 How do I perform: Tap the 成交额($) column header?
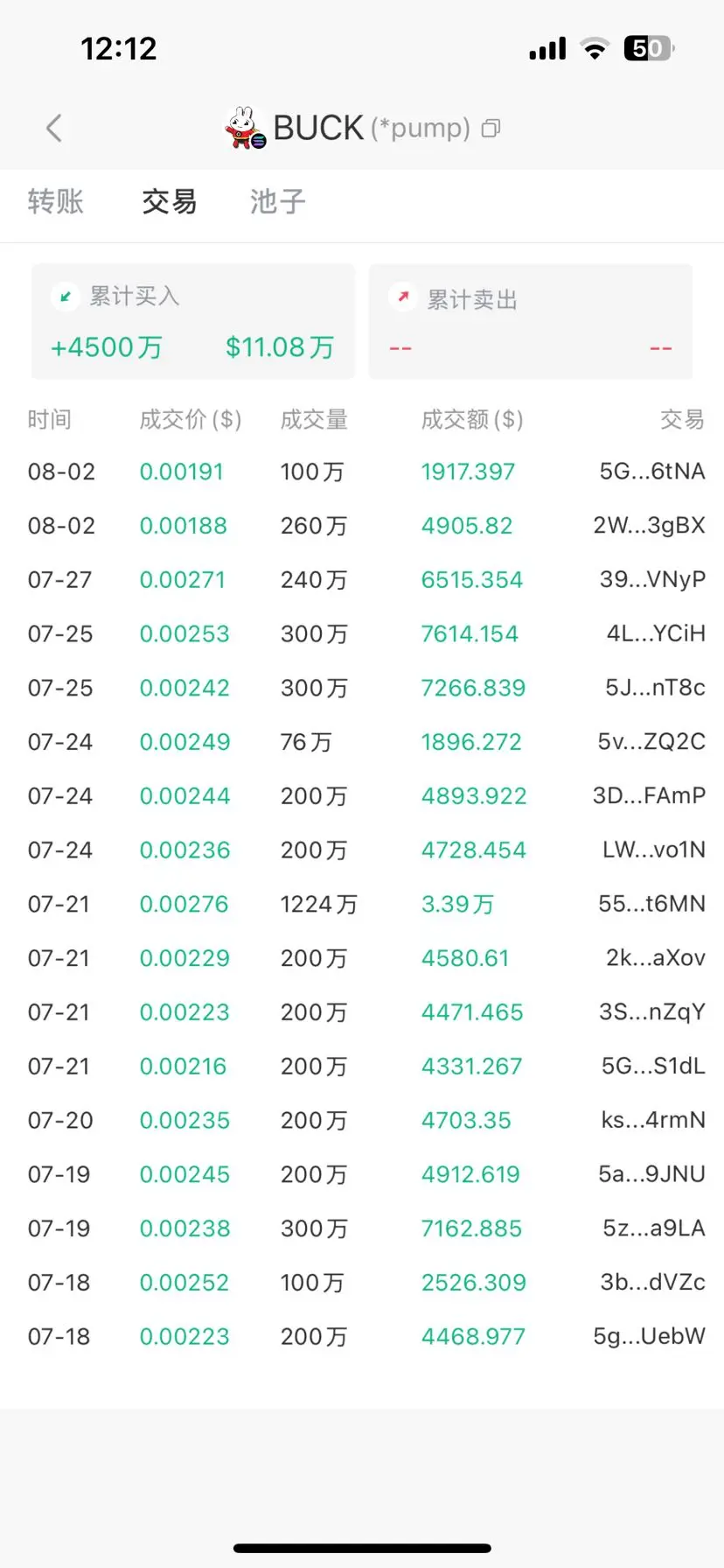(x=473, y=420)
